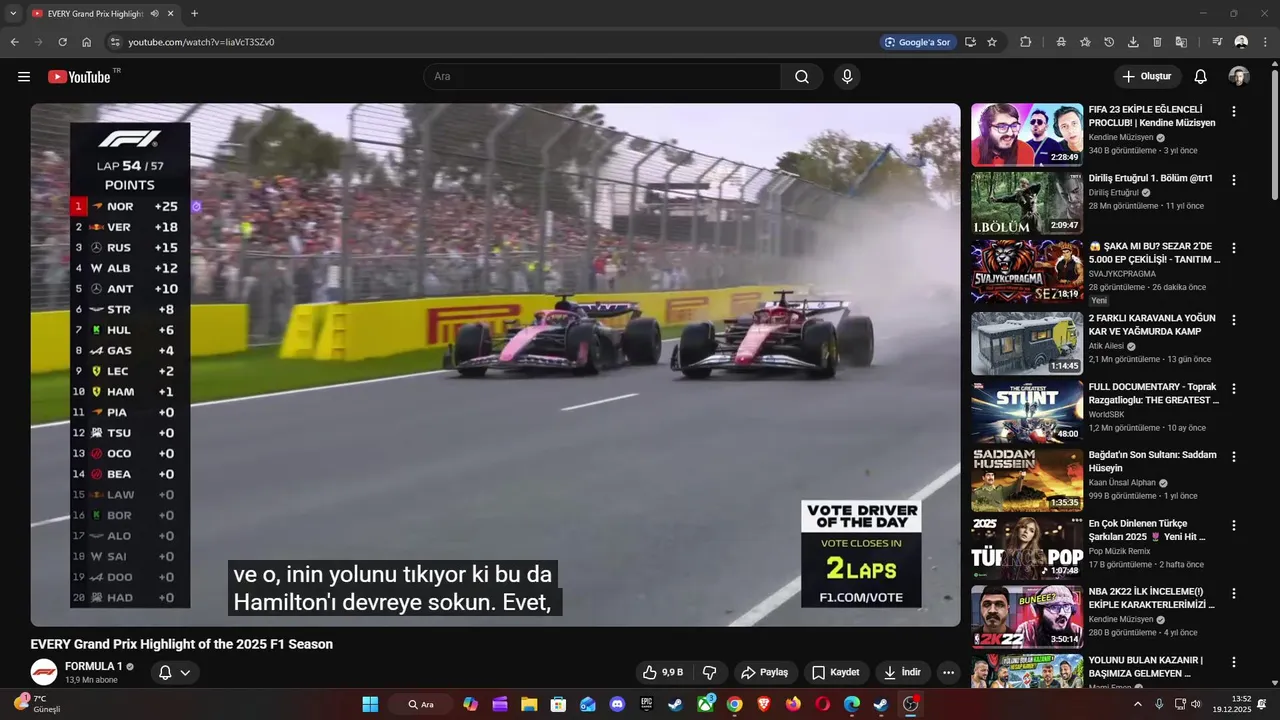The height and width of the screenshot is (720, 1280).
Task: Open options for FIFA 23 video
Action: (x=1233, y=112)
